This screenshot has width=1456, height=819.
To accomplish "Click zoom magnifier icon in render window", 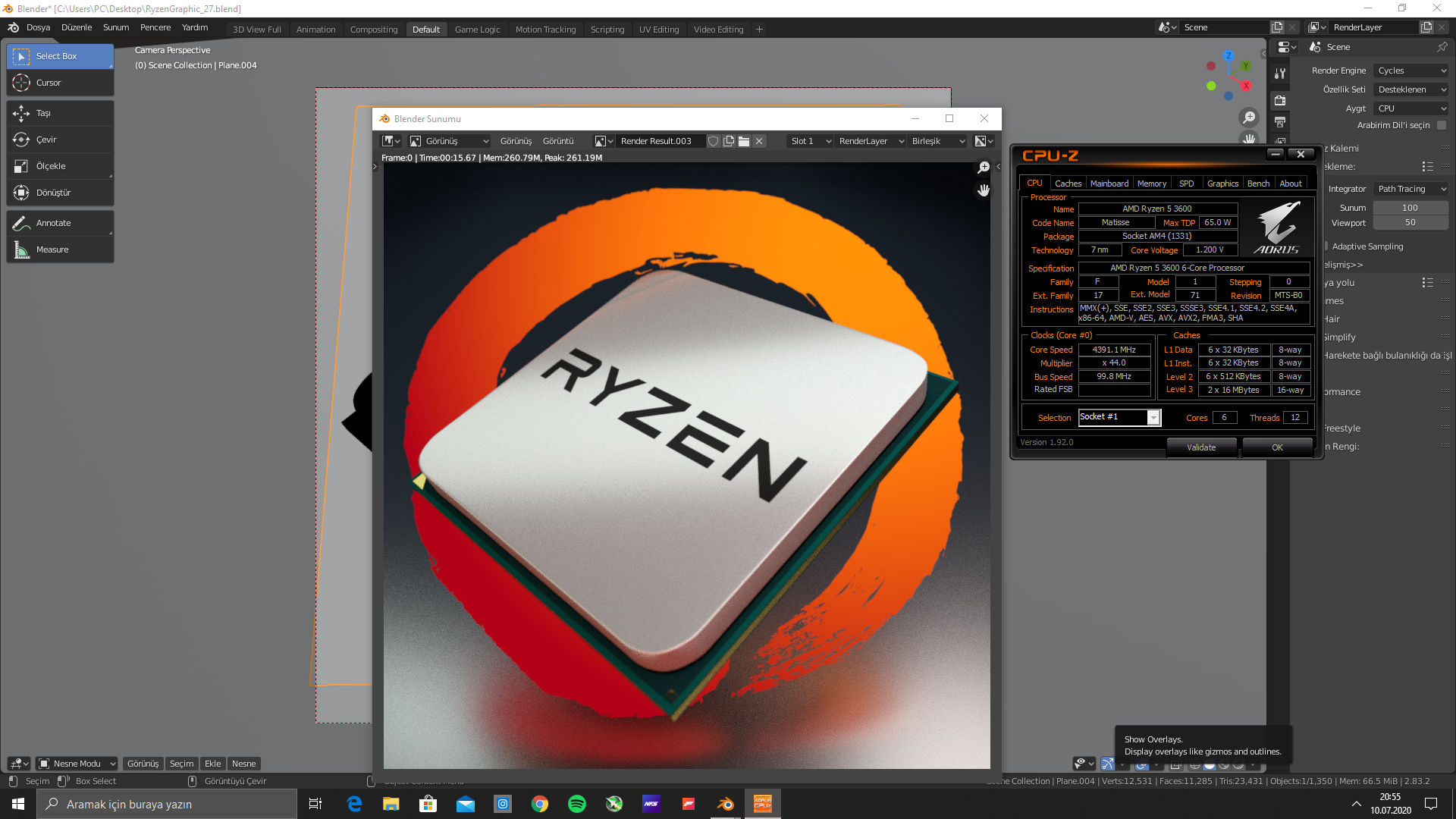I will pos(984,167).
